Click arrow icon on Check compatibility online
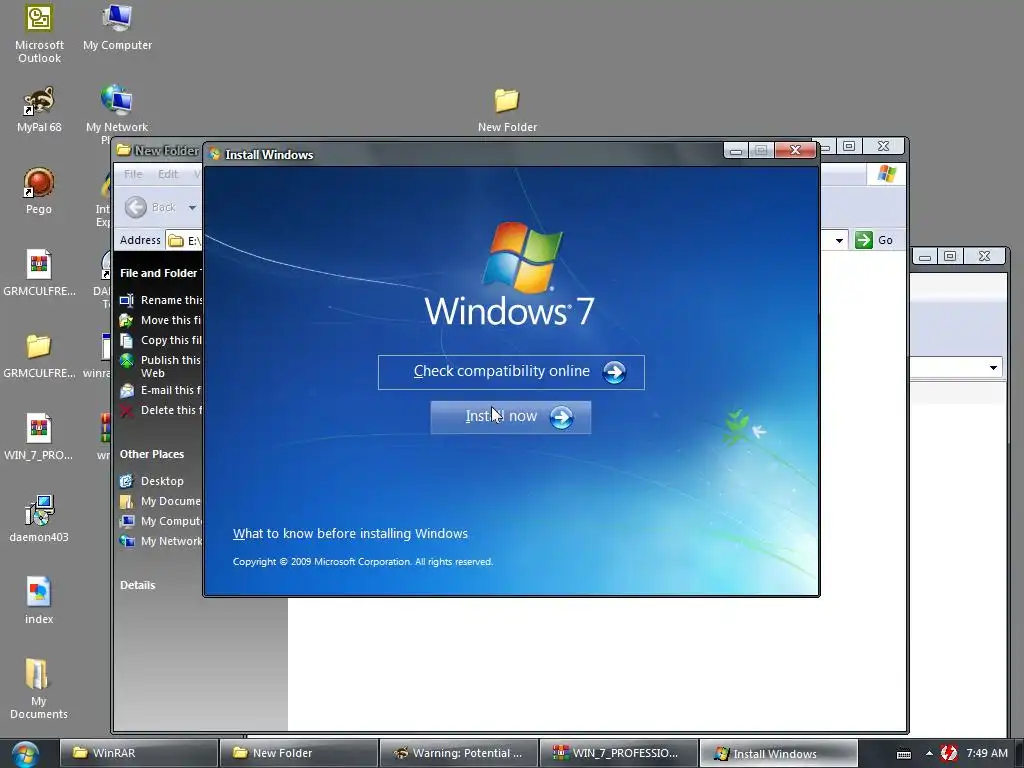The image size is (1024, 768). pos(614,372)
